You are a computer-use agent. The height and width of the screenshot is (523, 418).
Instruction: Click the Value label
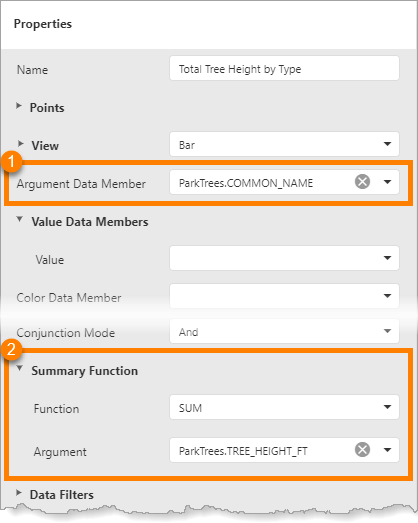click(50, 260)
